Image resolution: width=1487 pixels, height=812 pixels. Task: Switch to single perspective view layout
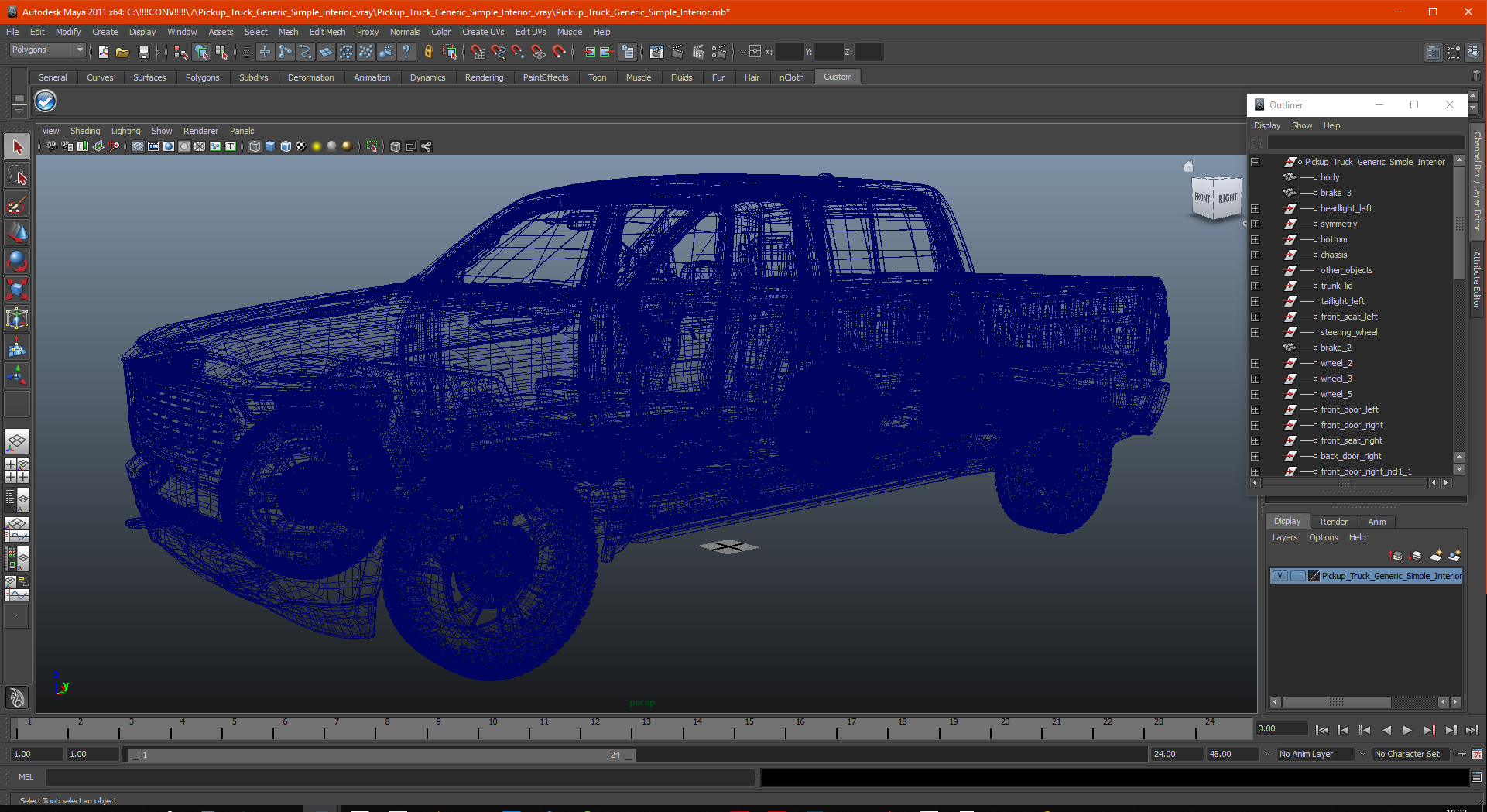pos(17,442)
